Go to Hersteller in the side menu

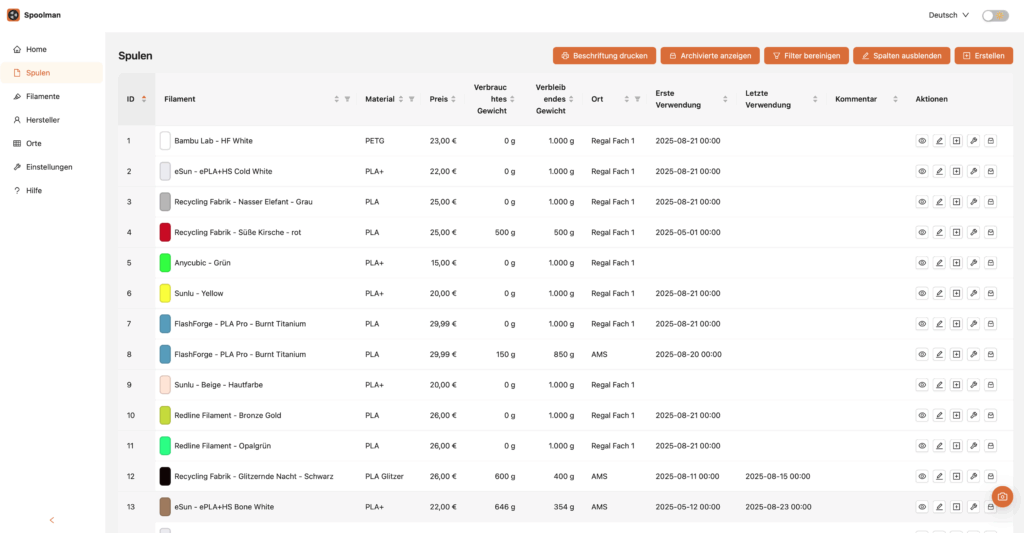(x=42, y=120)
